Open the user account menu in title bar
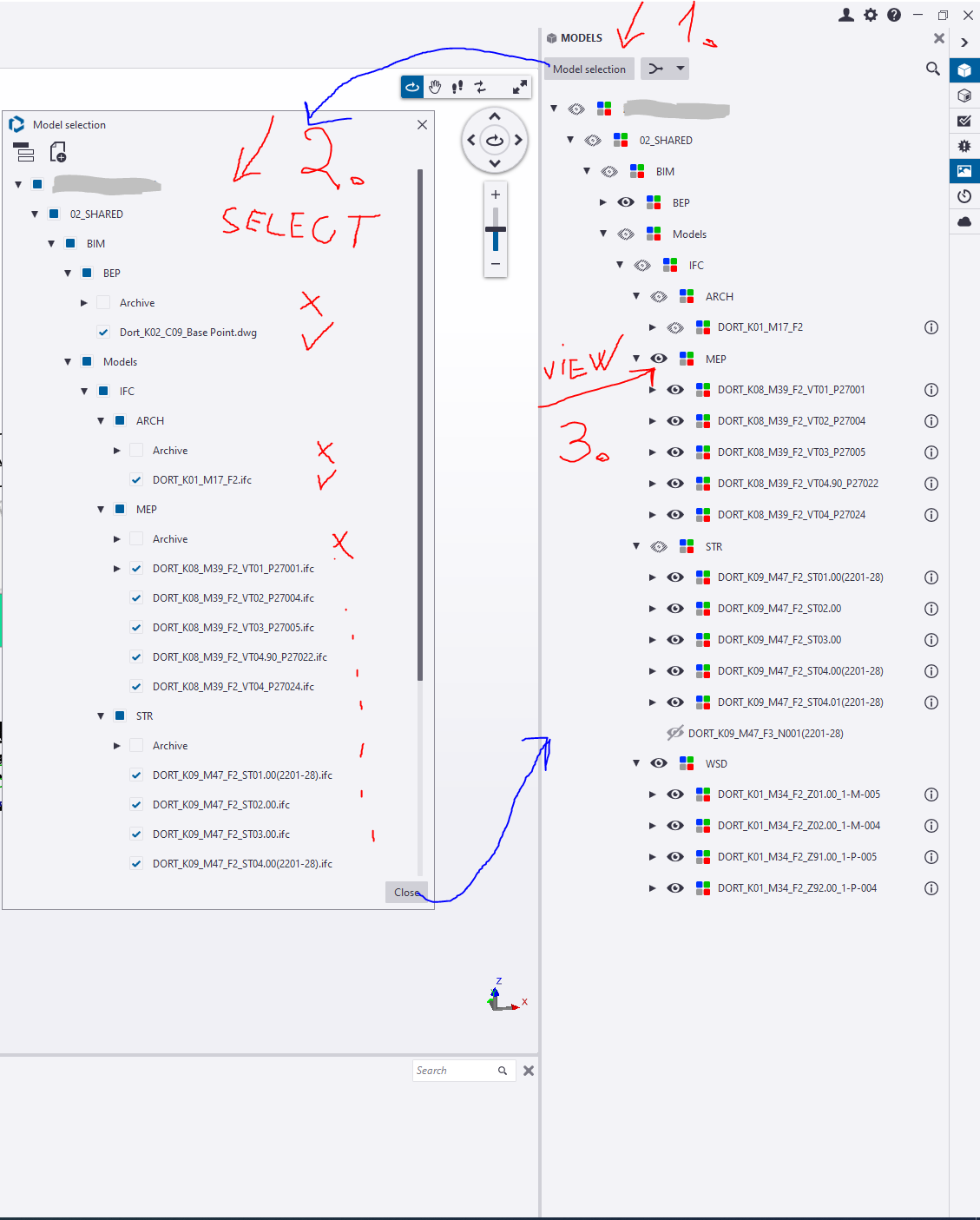The height and width of the screenshot is (1220, 980). click(x=846, y=15)
